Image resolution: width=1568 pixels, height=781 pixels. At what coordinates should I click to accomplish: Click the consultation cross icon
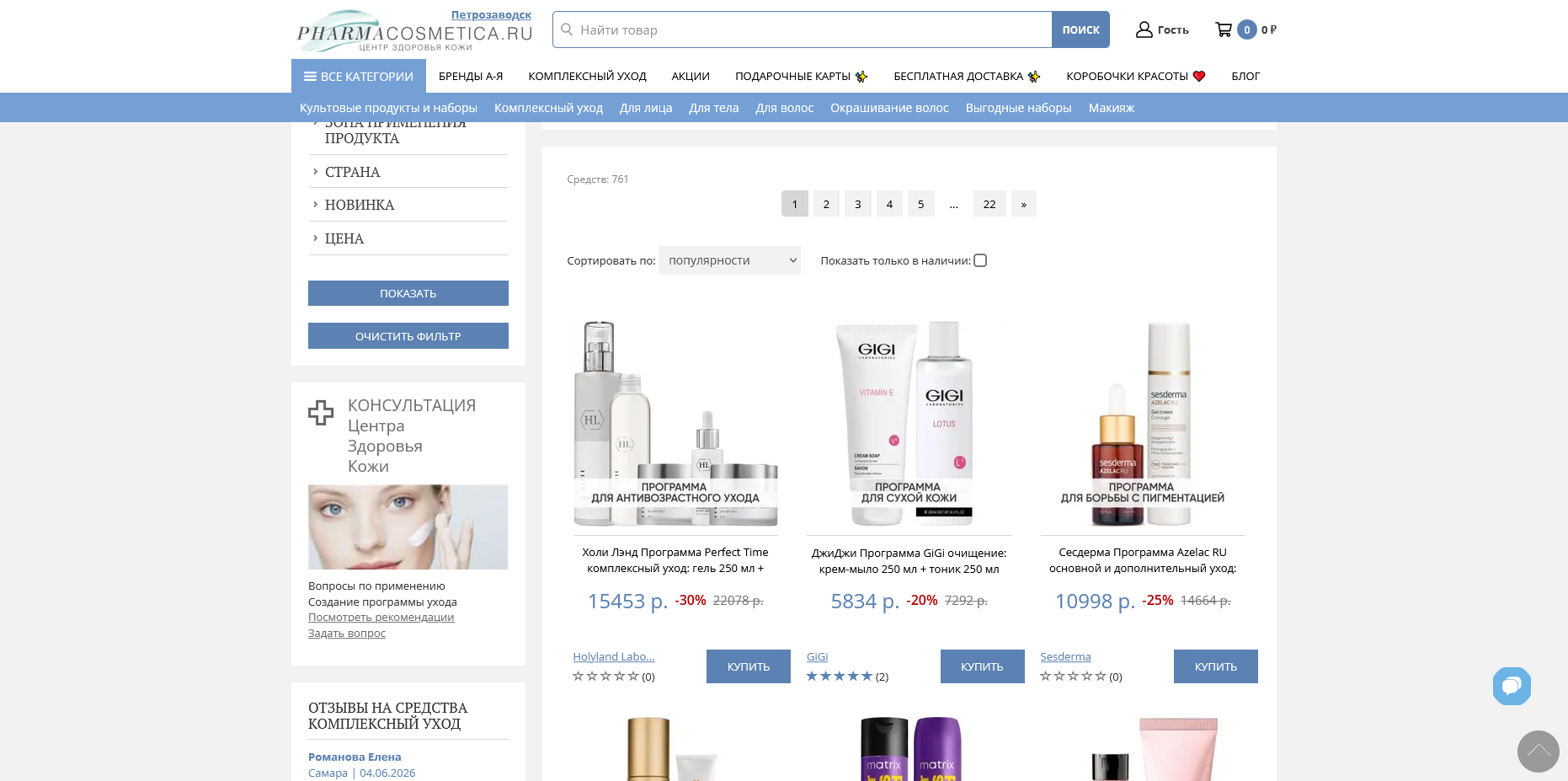pyautogui.click(x=321, y=413)
